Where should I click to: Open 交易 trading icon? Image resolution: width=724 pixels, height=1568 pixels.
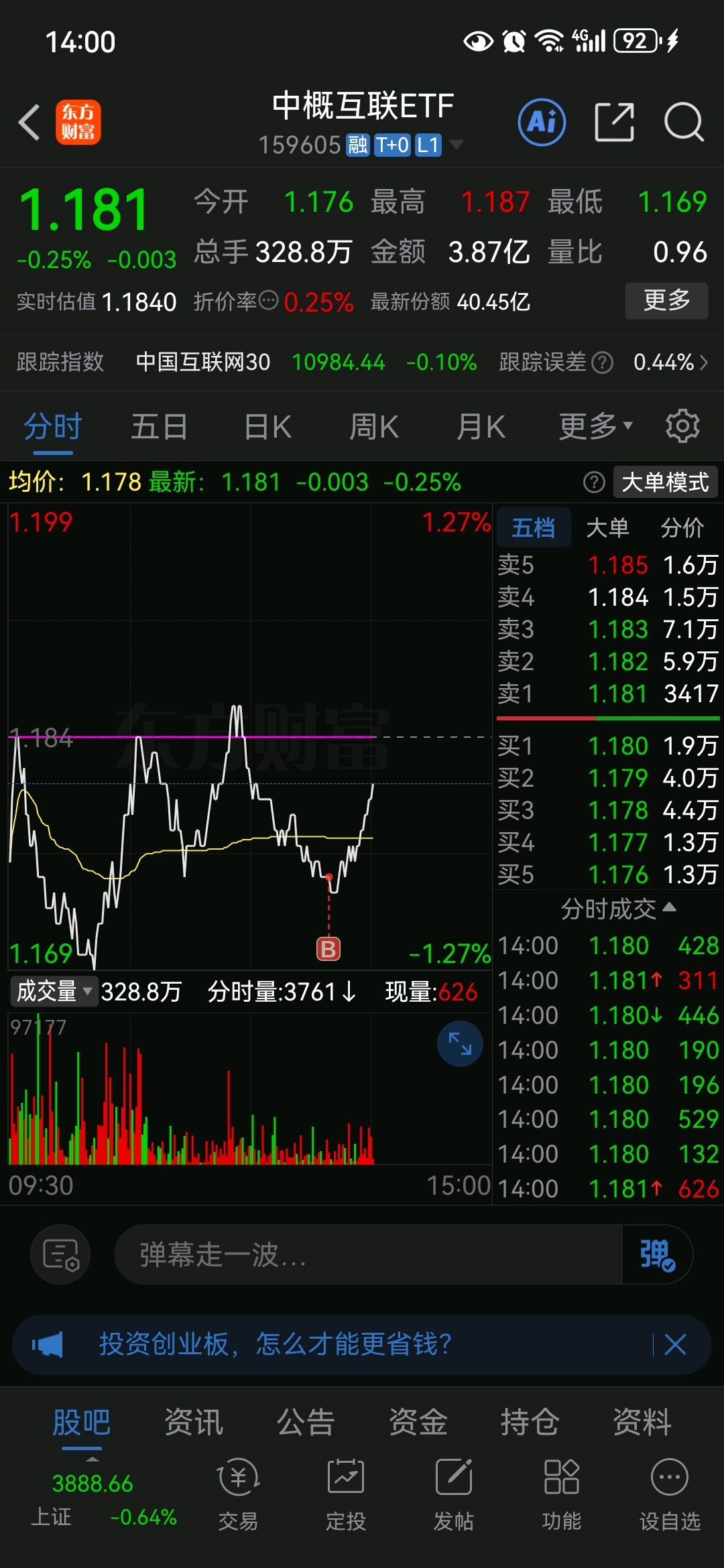point(238,1495)
